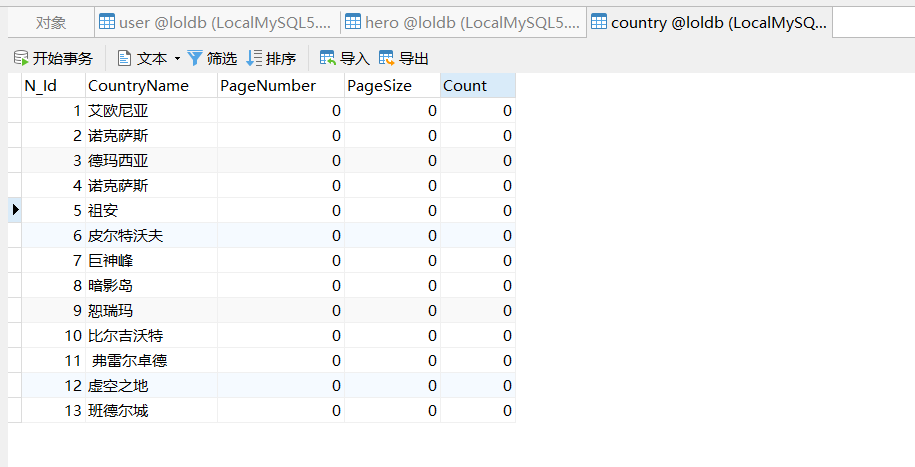
Task: Click the Import (导入) icon
Action: click(x=327, y=58)
